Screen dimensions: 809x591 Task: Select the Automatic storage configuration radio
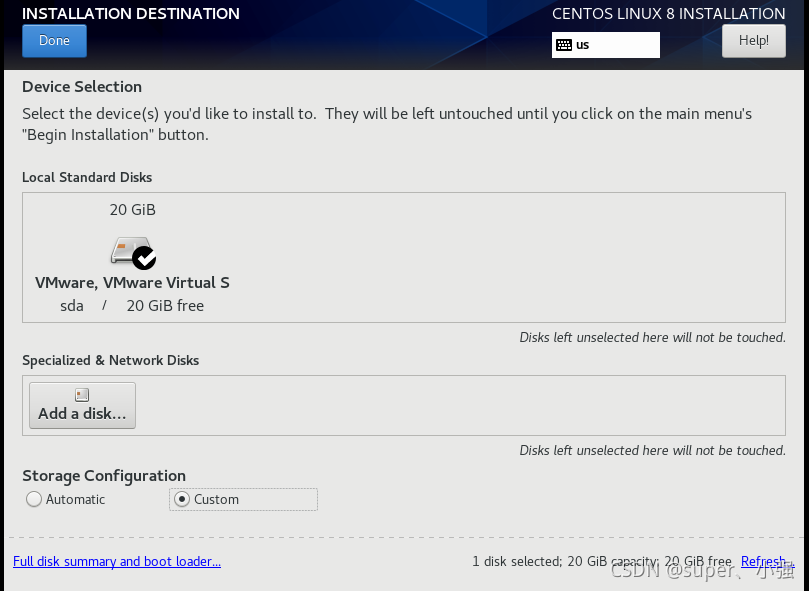click(34, 499)
